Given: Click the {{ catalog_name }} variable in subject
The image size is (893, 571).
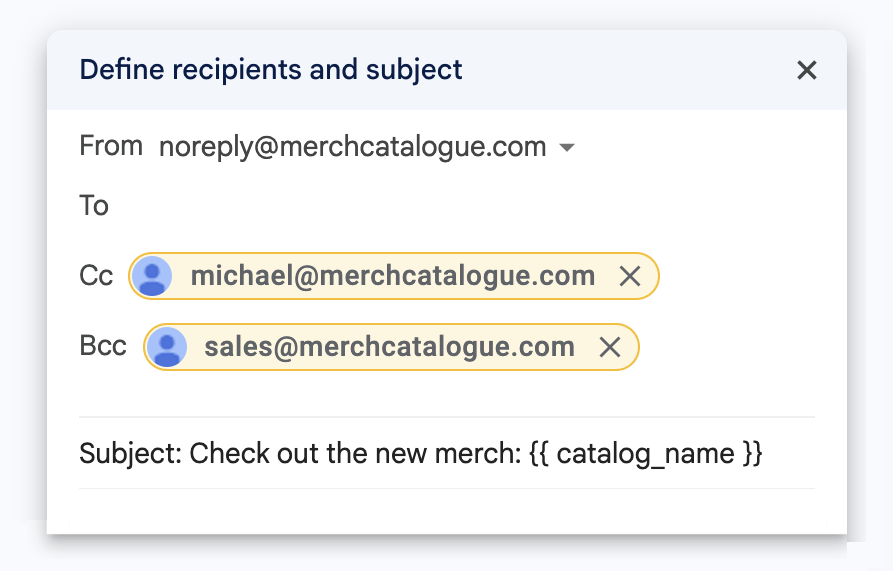Looking at the screenshot, I should point(645,454).
